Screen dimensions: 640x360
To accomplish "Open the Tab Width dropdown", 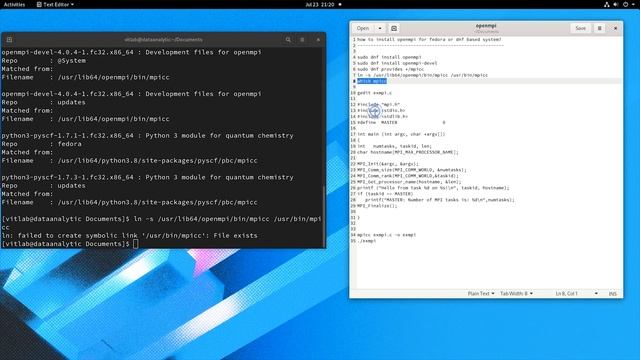I will tap(516, 293).
